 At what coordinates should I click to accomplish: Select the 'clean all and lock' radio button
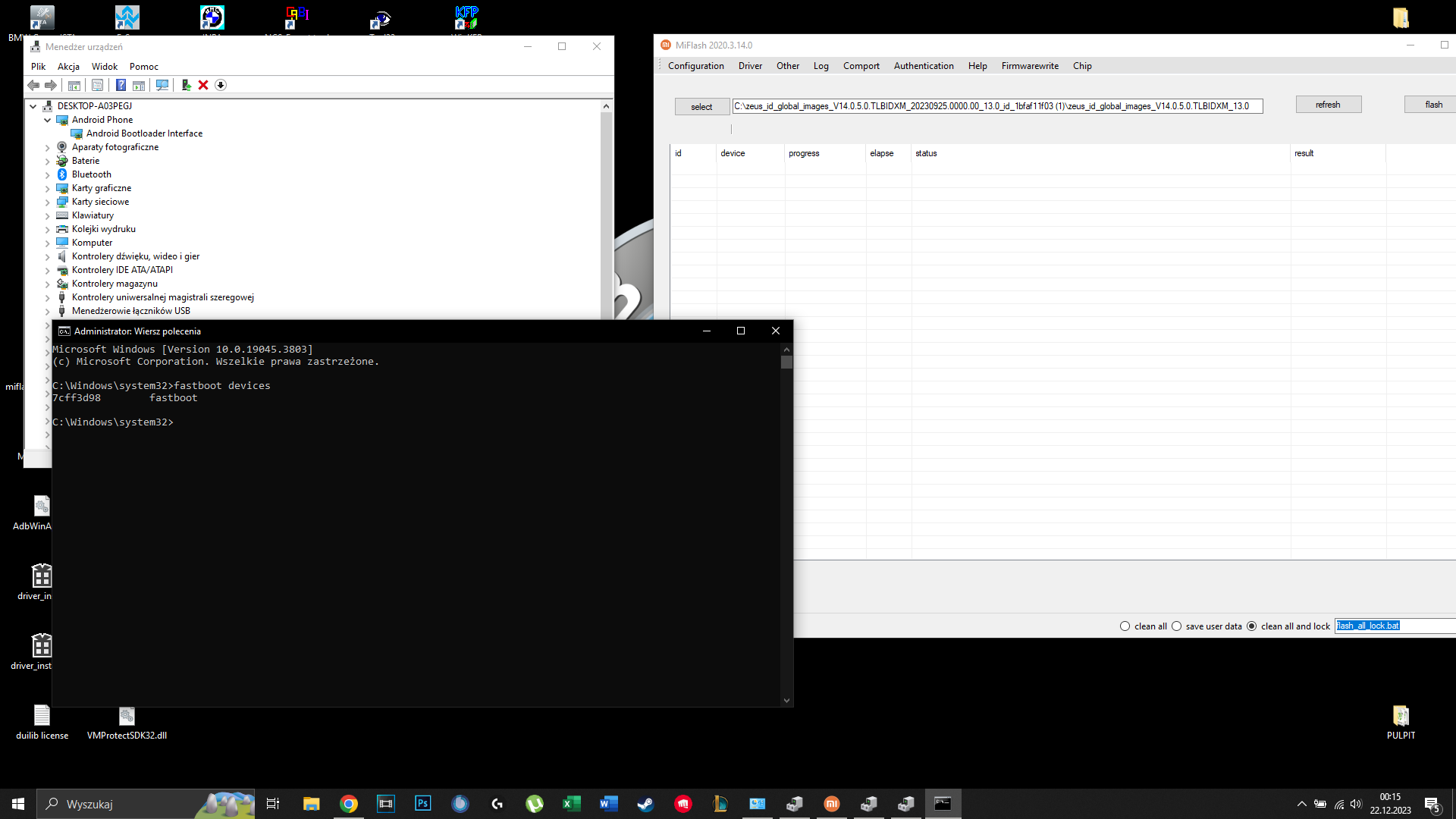(x=1251, y=626)
